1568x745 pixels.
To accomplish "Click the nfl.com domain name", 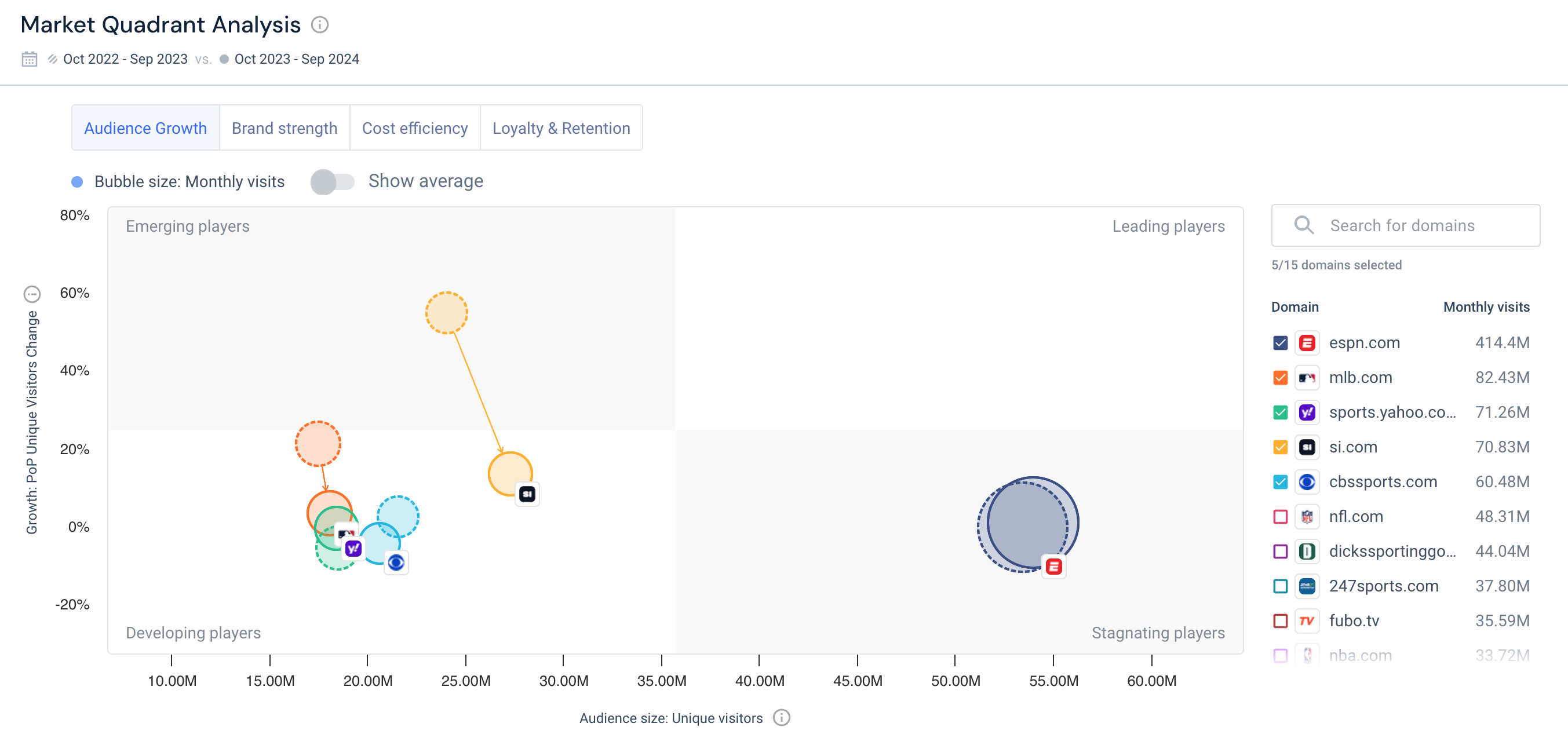I will coord(1355,516).
